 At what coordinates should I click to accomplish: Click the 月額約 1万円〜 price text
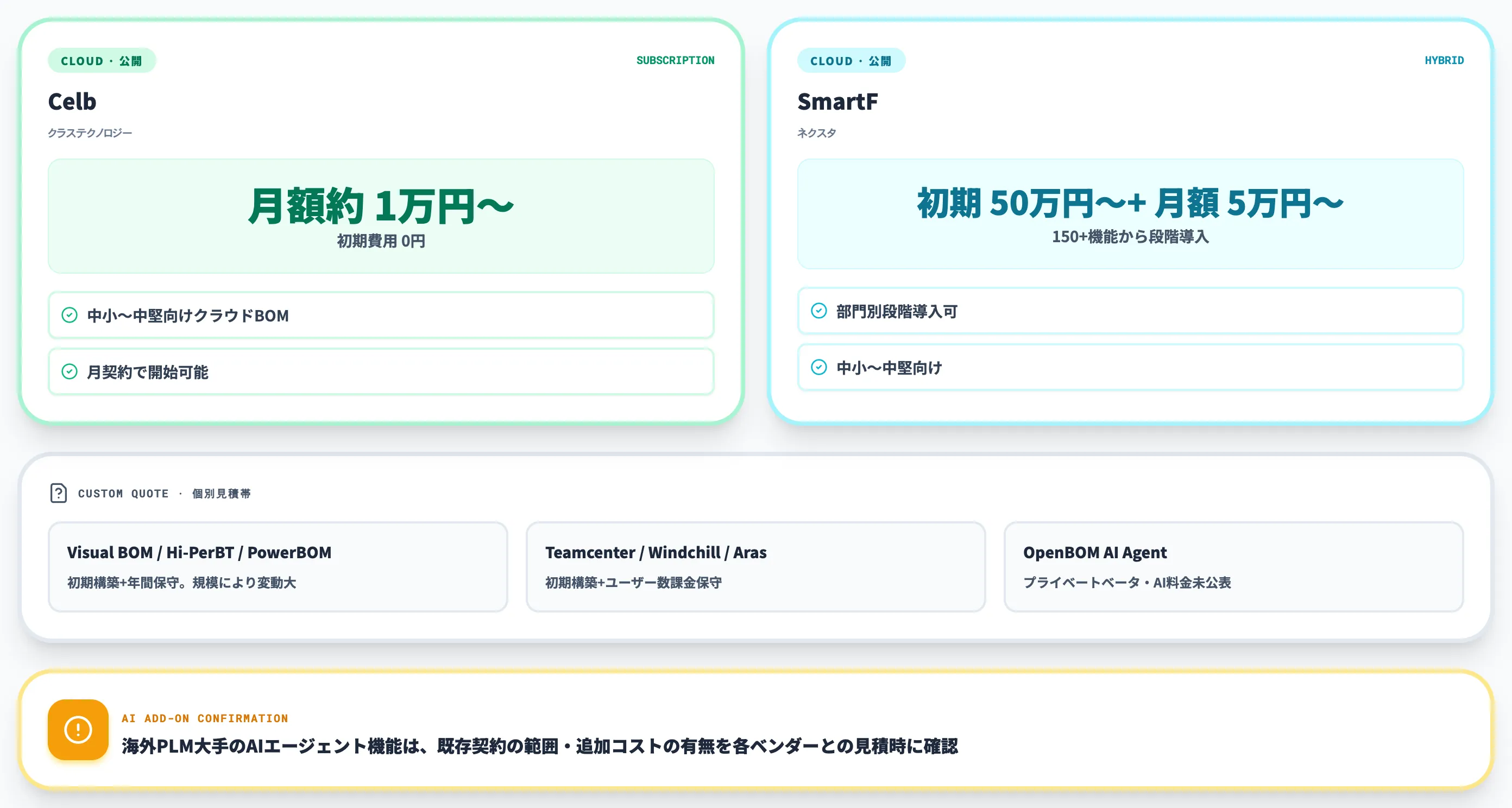[x=381, y=206]
